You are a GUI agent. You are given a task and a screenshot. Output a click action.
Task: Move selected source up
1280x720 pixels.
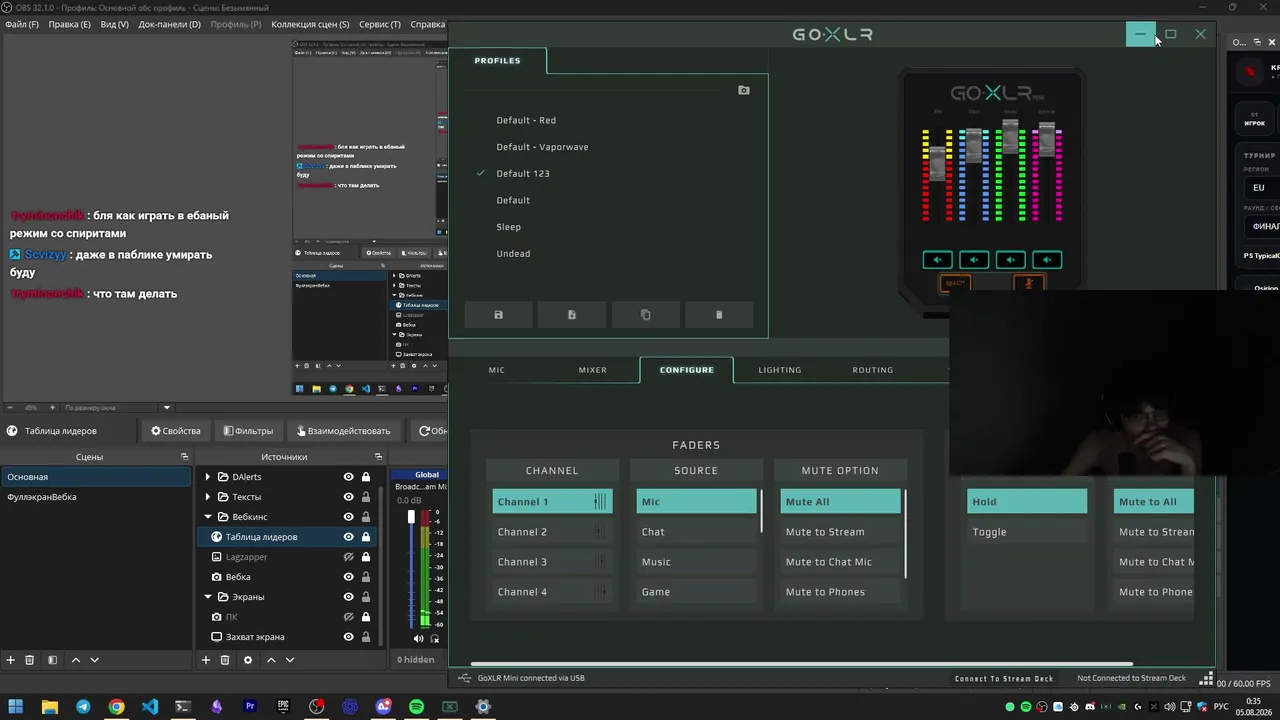click(x=271, y=660)
